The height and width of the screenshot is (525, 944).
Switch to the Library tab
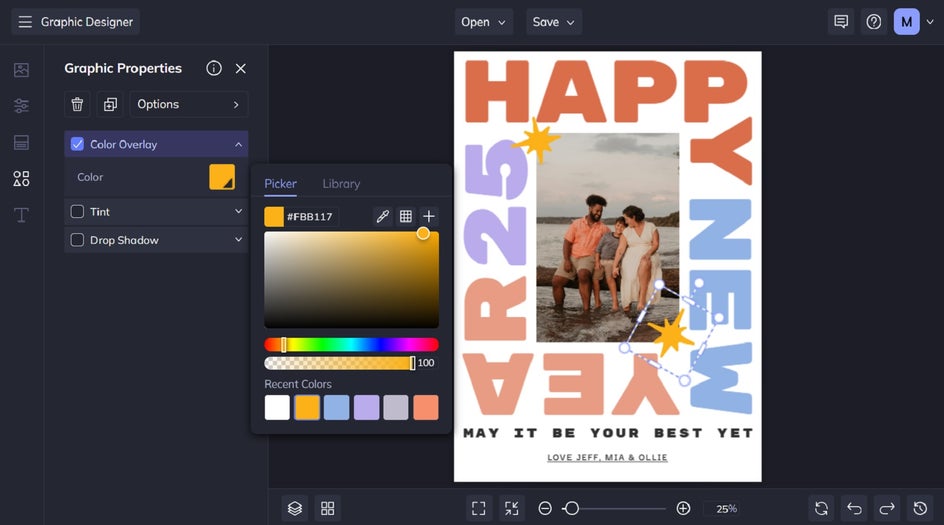(x=341, y=184)
